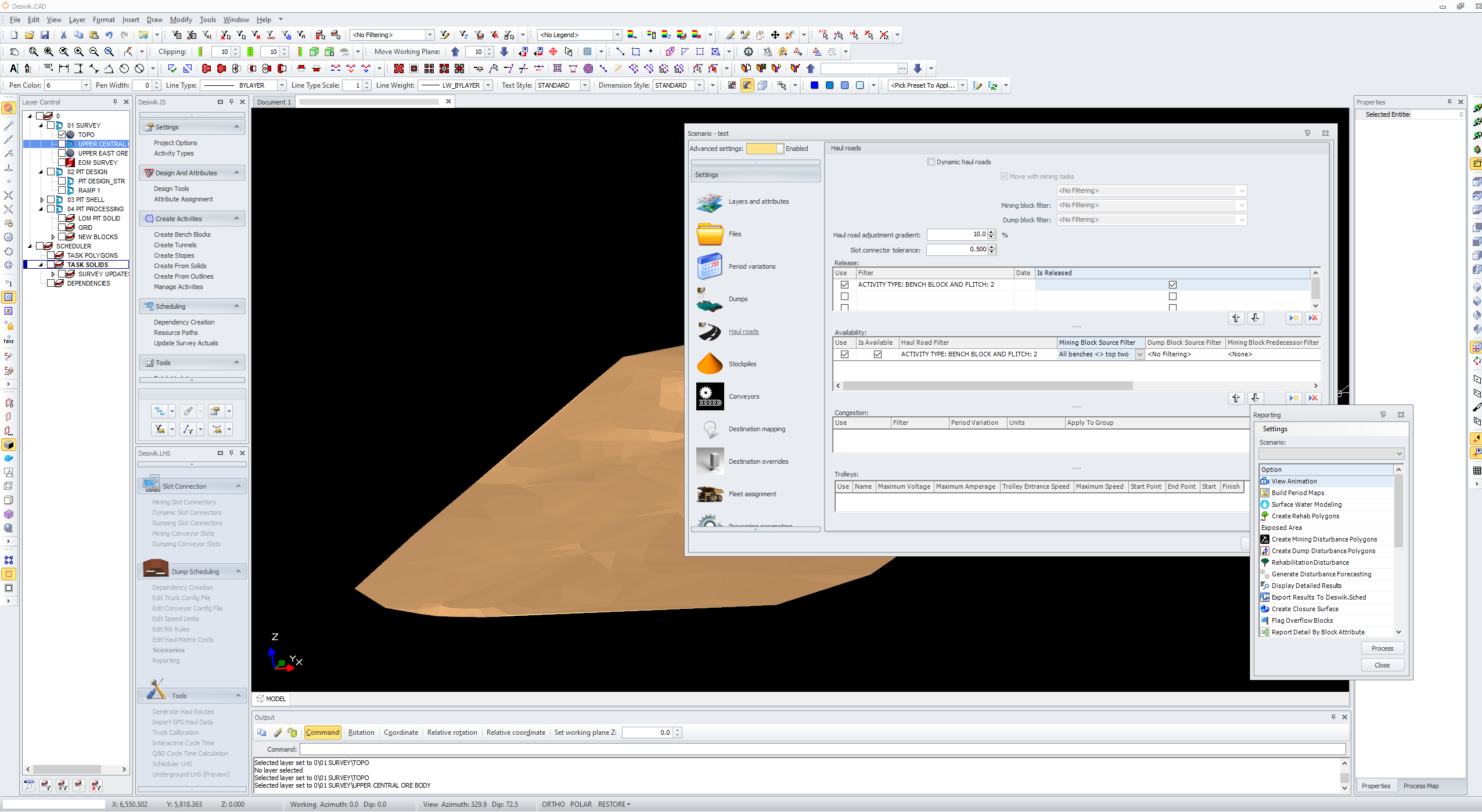The height and width of the screenshot is (812, 1482).
Task: Uncheck Is Released for bench block row
Action: tap(1172, 284)
